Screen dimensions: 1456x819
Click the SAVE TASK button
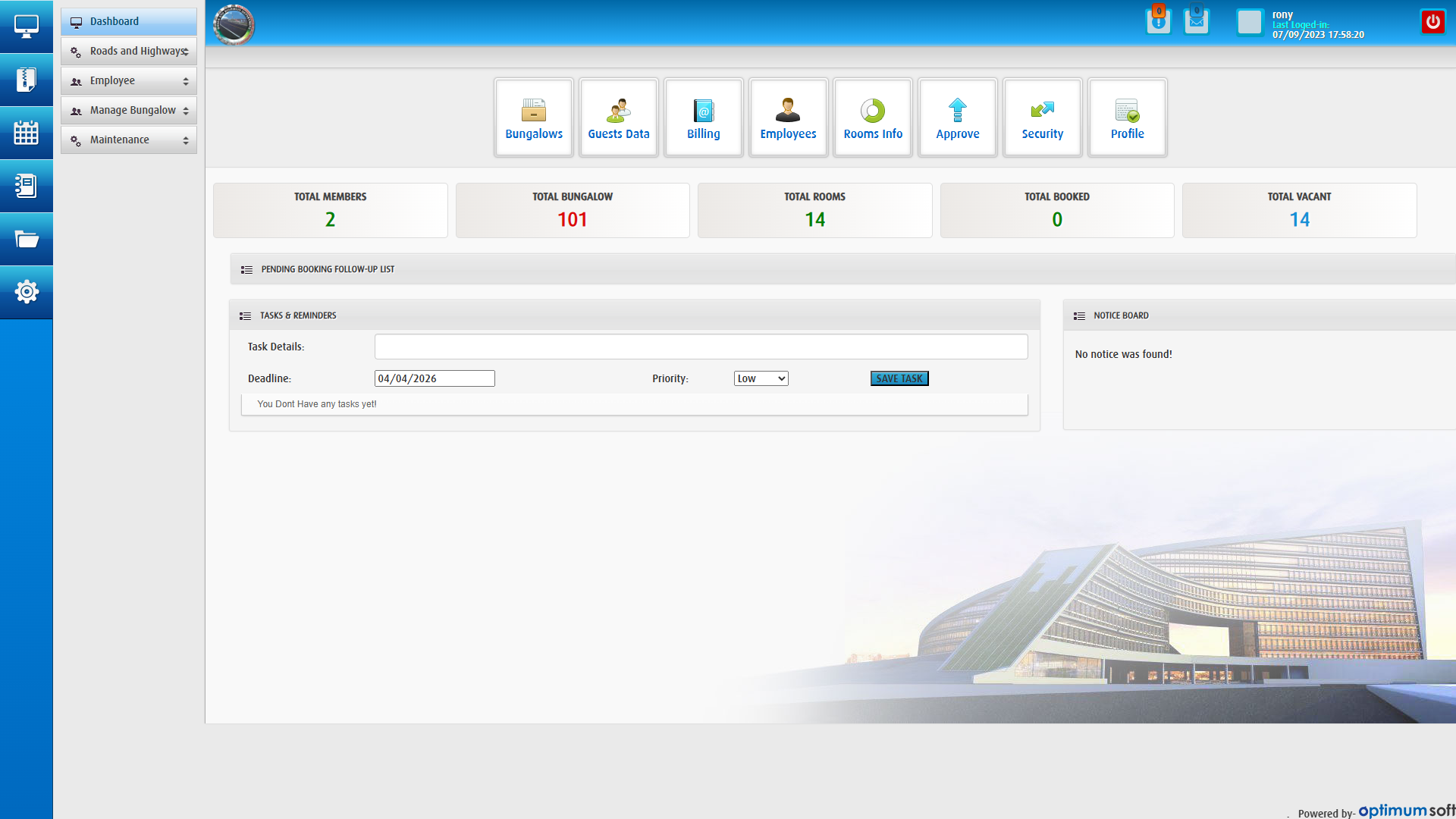point(899,378)
